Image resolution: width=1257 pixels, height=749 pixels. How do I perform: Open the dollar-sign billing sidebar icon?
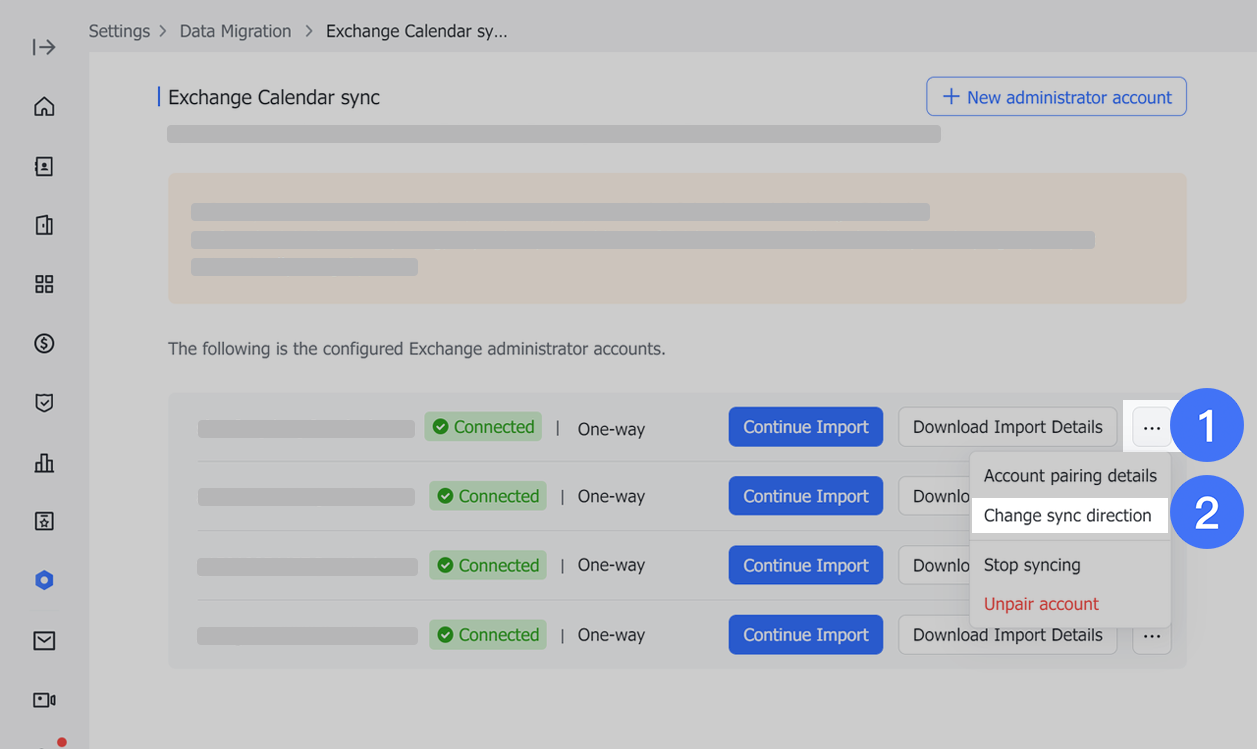(44, 344)
